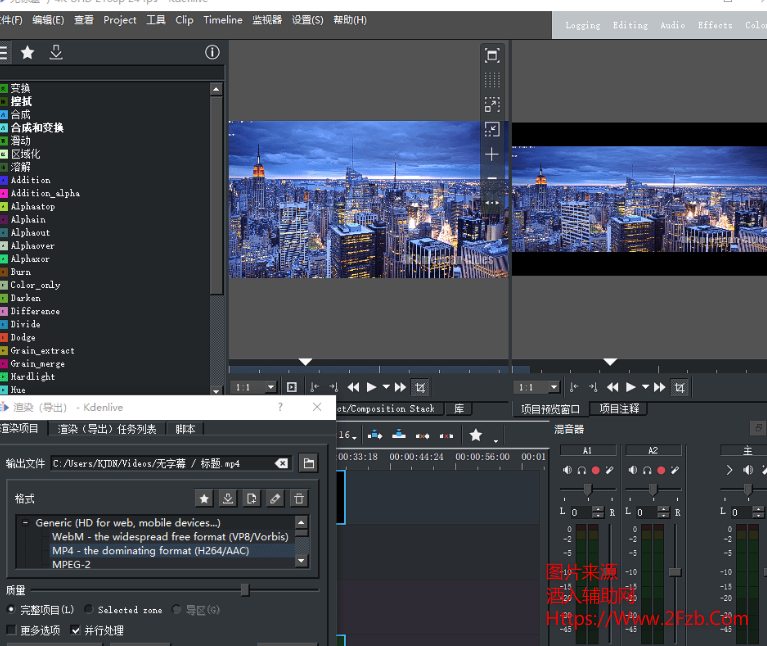The width and height of the screenshot is (767, 646).
Task: Switch to the Editing workspace layout
Action: tap(630, 25)
